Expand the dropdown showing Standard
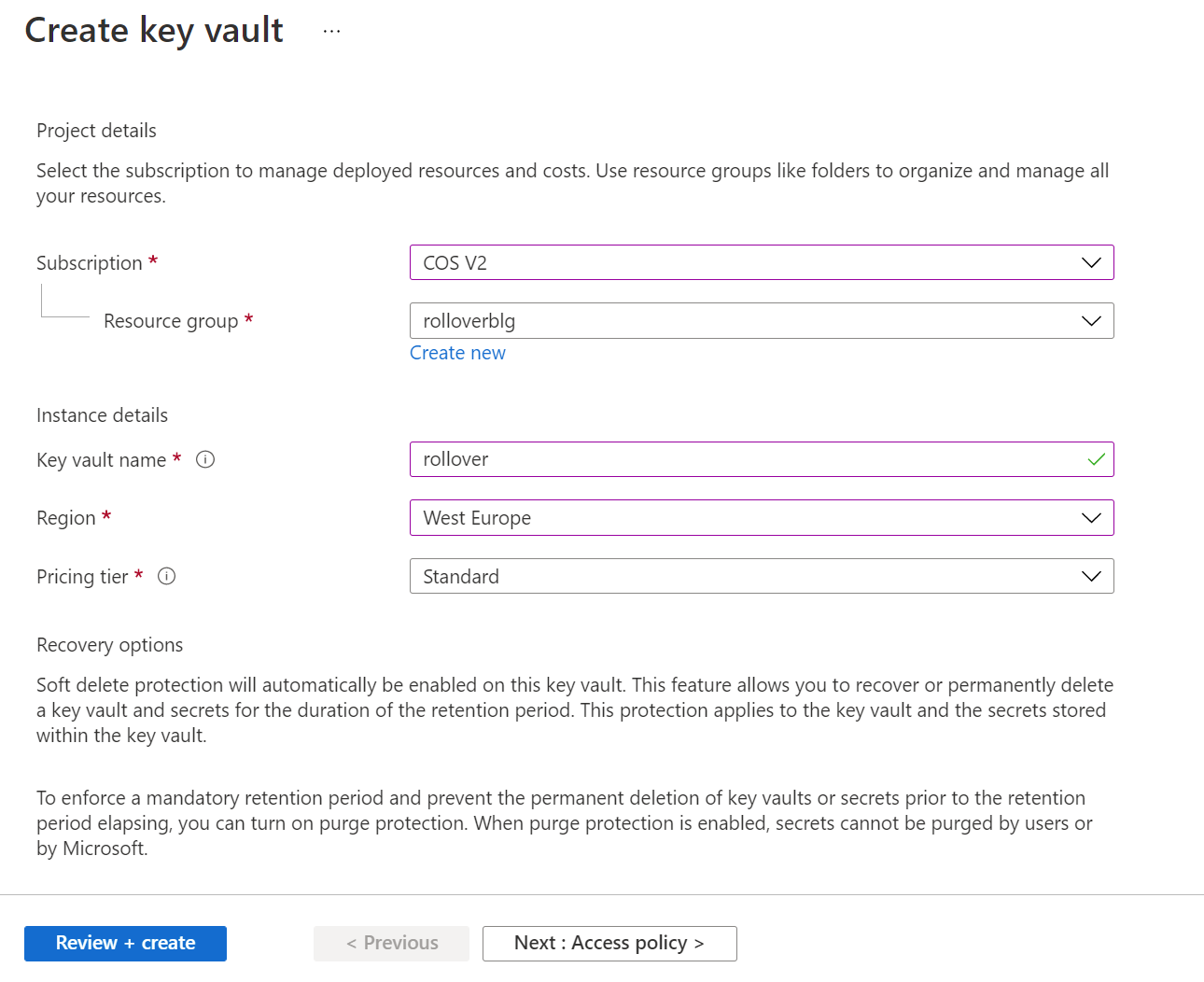Screen dimensions: 1204x982 [x=747, y=577]
